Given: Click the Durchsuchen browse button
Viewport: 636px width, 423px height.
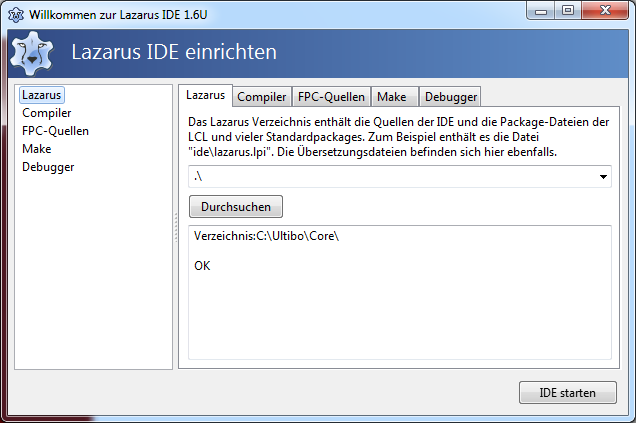Looking at the screenshot, I should coord(236,207).
